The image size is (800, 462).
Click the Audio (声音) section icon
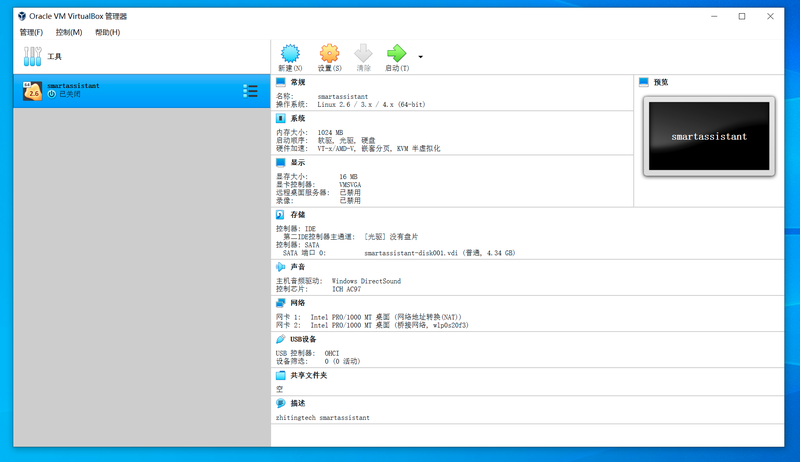click(x=281, y=267)
